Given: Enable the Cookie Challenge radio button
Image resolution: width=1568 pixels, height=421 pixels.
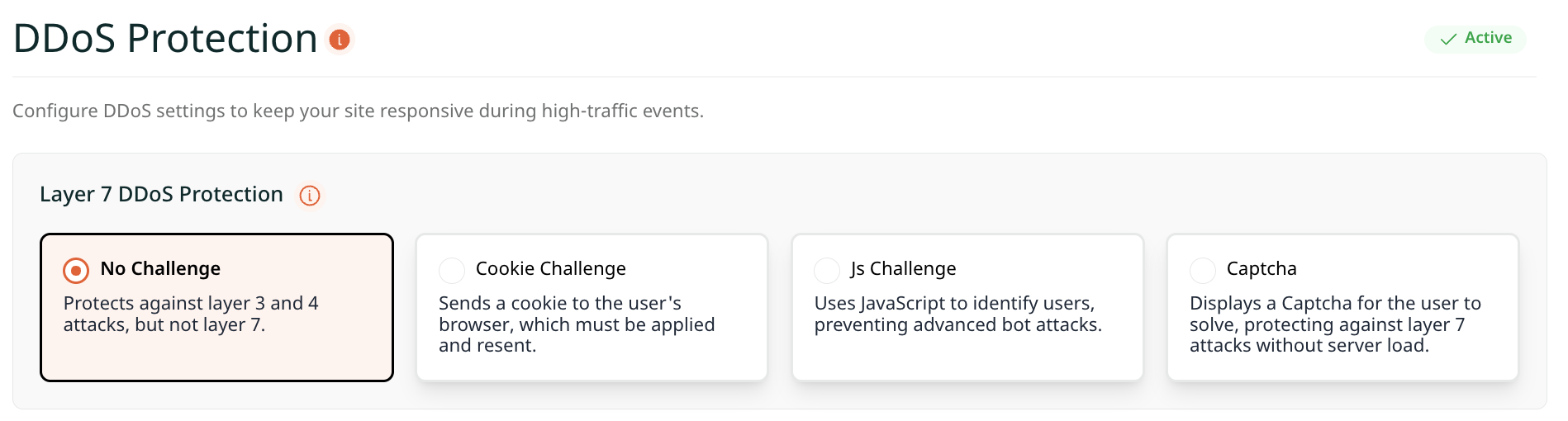Looking at the screenshot, I should 452,270.
